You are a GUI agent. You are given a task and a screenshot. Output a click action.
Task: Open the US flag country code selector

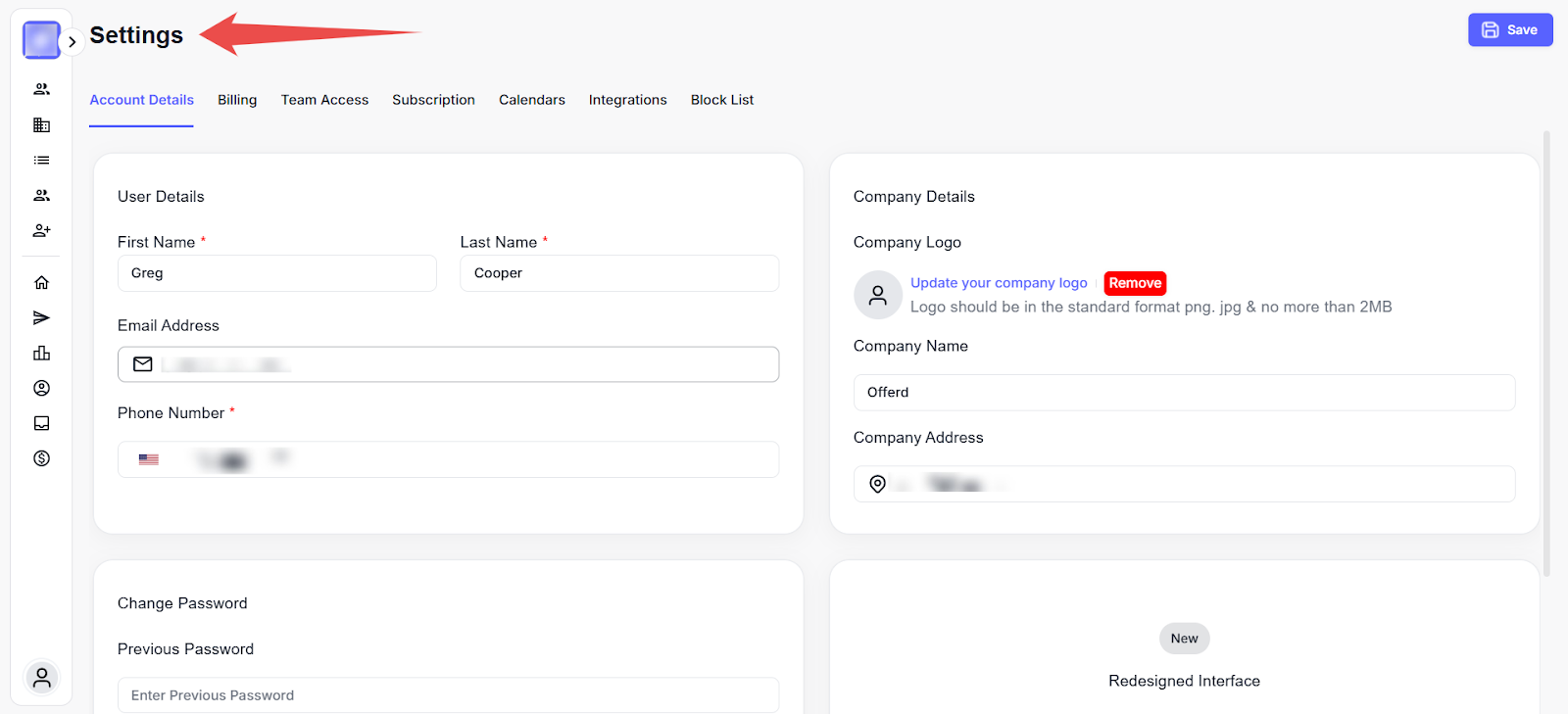tap(149, 459)
